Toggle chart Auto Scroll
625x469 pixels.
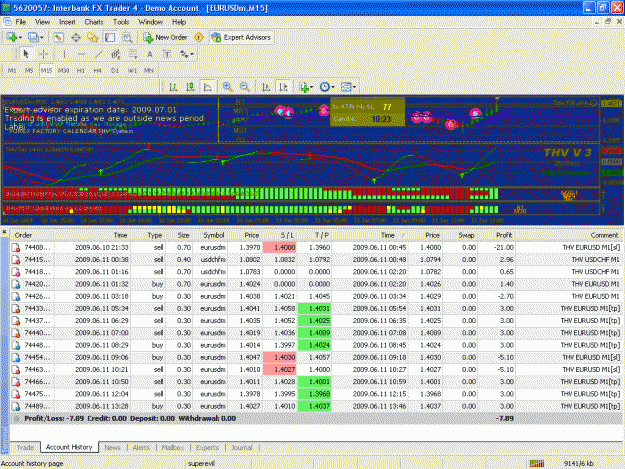(266, 86)
